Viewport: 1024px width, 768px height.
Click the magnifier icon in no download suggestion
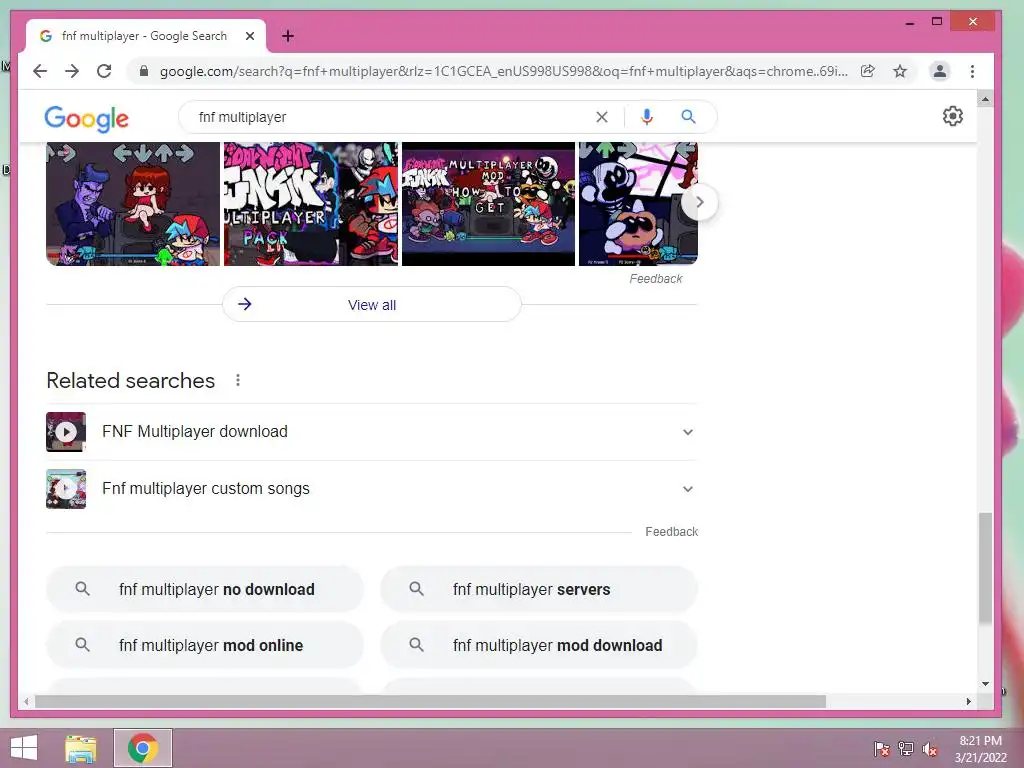[82, 589]
